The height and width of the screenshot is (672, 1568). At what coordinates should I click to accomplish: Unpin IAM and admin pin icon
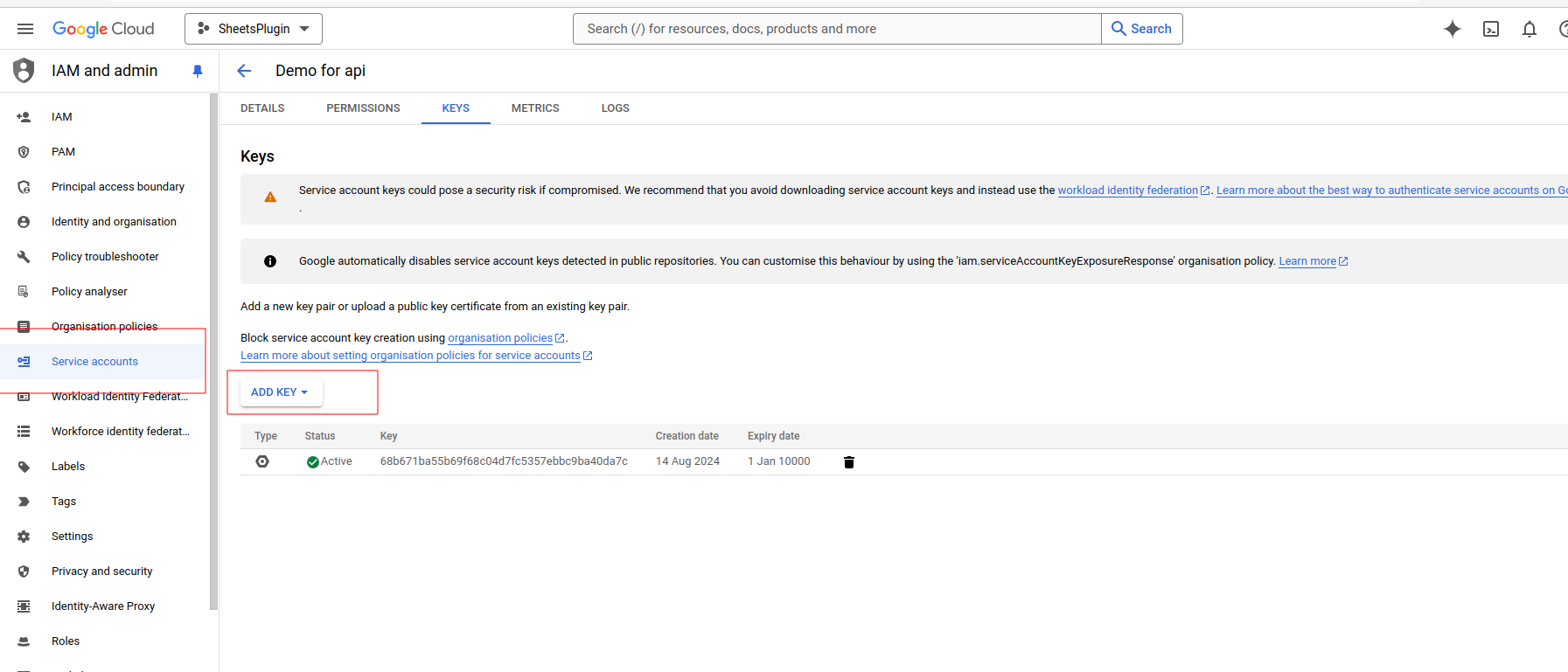point(198,71)
